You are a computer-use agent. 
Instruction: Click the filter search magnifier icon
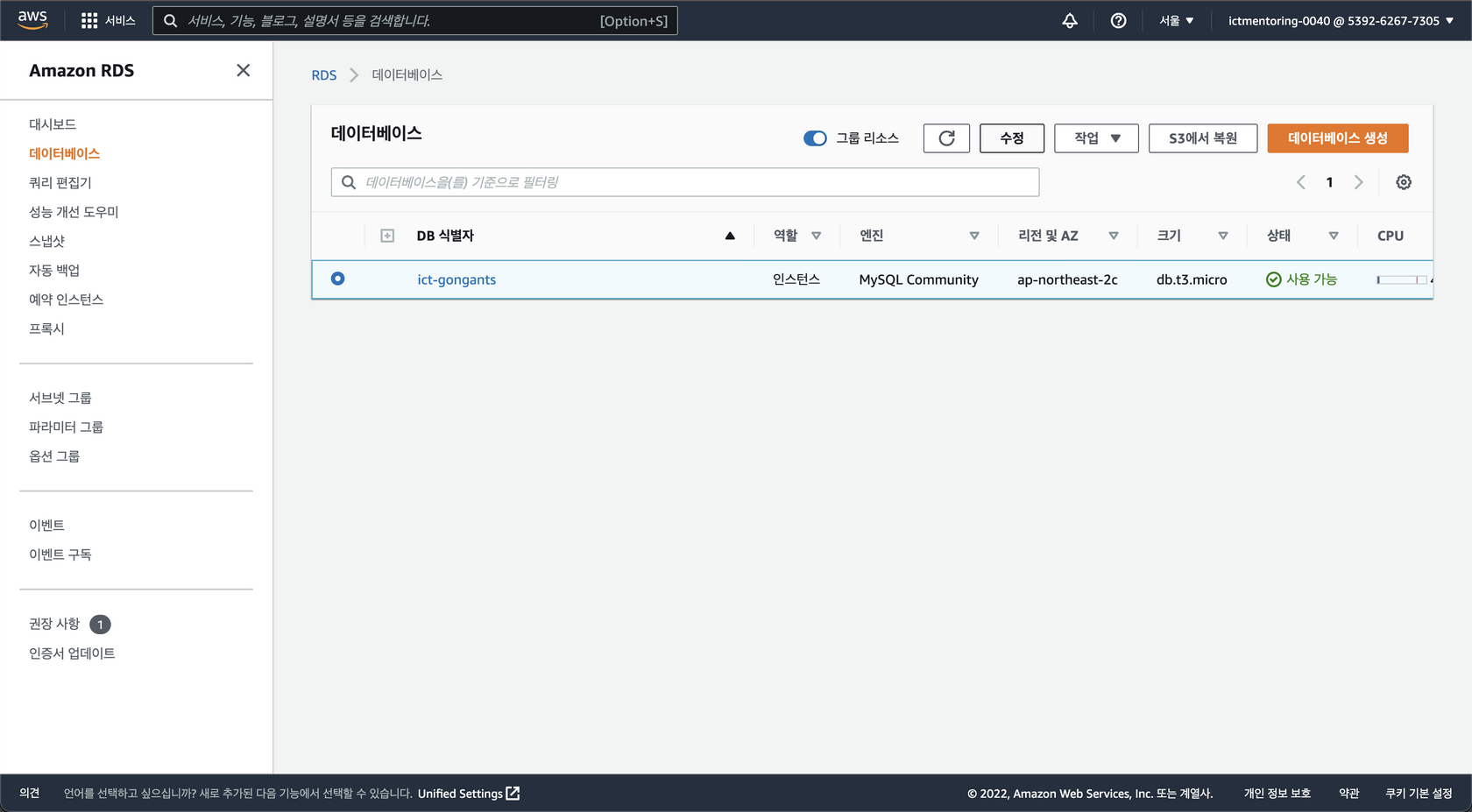[x=349, y=182]
